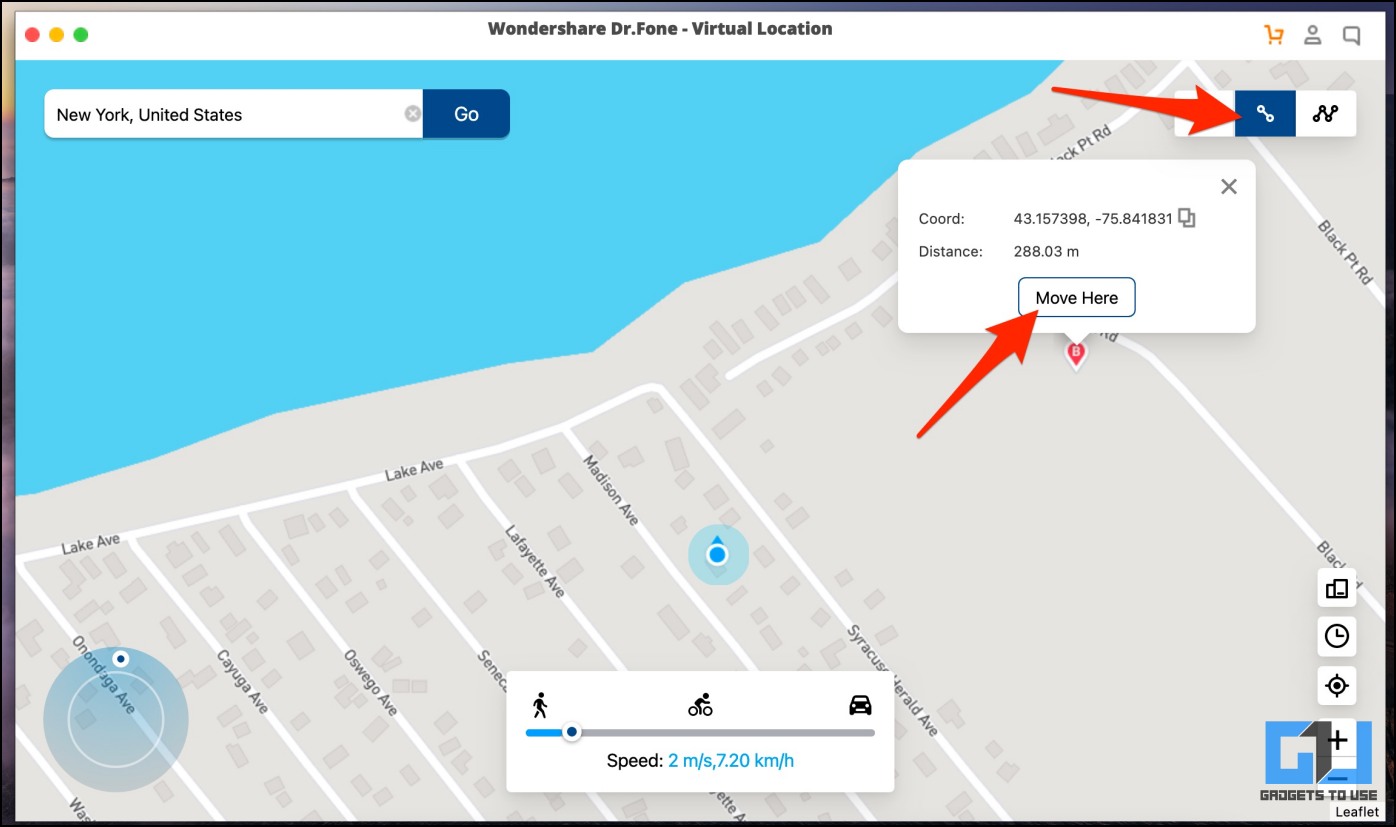Open the history clock icon

click(1337, 635)
